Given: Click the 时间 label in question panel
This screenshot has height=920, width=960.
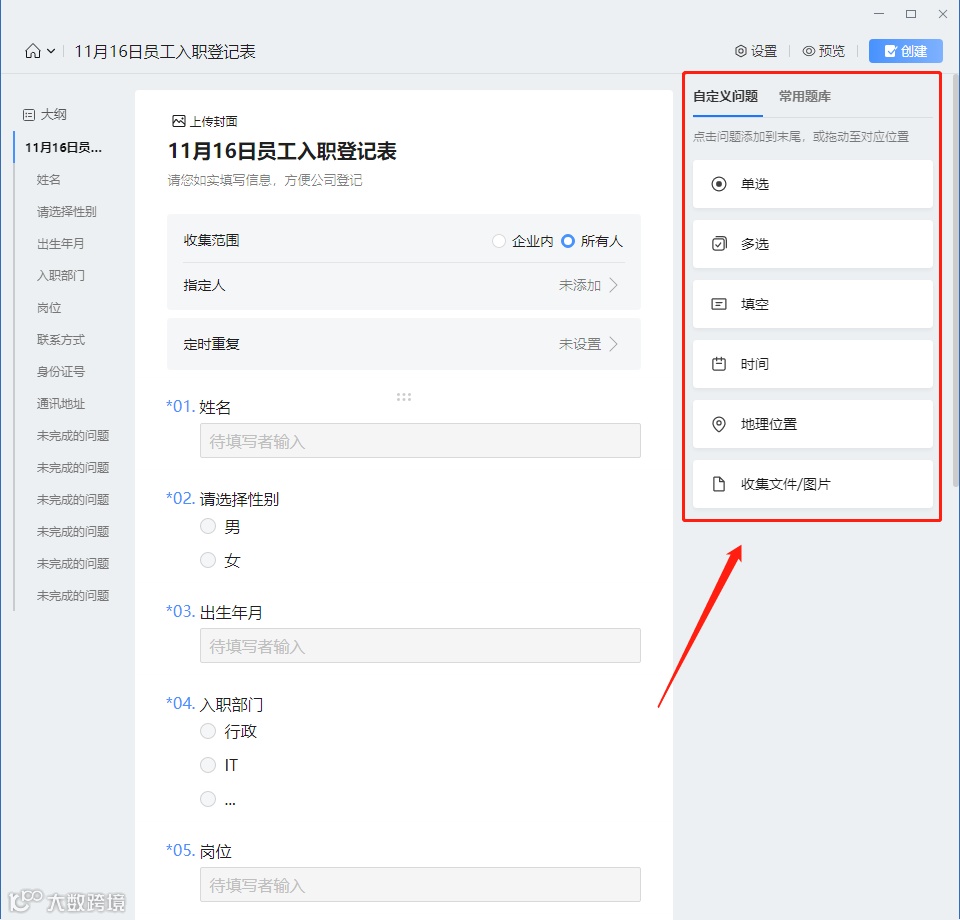Looking at the screenshot, I should pos(755,364).
